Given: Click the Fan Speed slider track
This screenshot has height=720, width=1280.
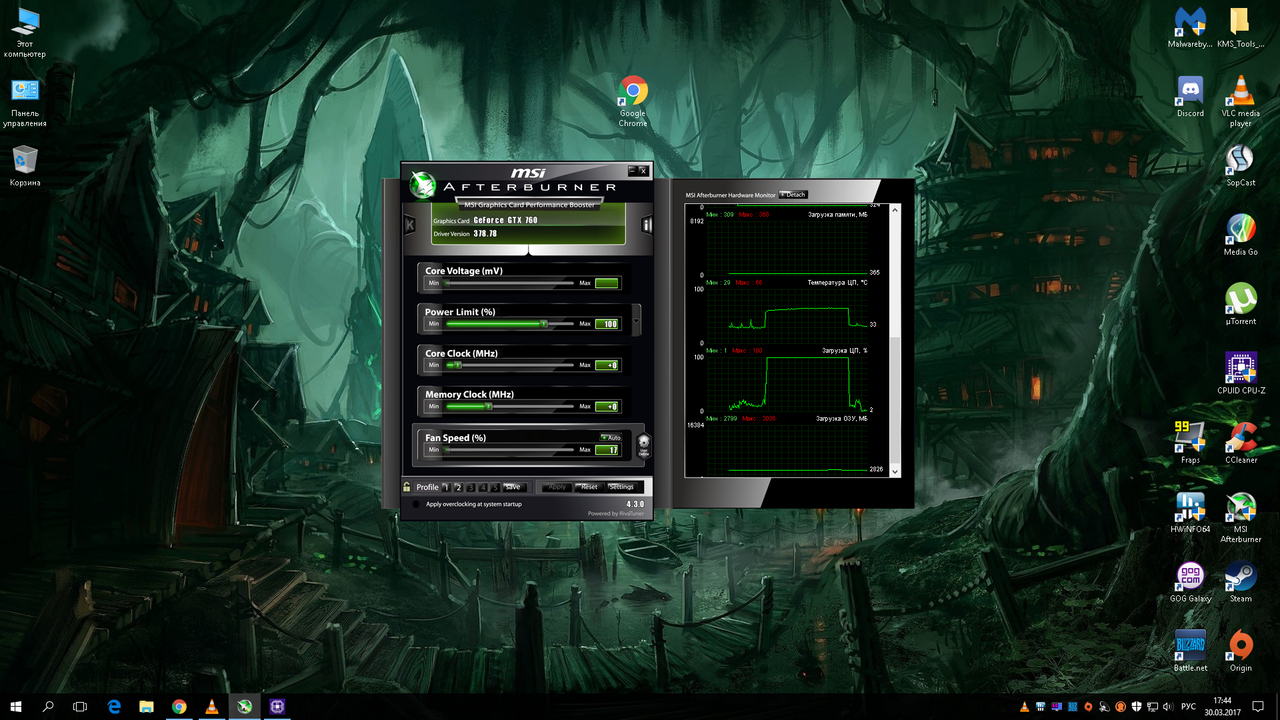Looking at the screenshot, I should pos(510,450).
